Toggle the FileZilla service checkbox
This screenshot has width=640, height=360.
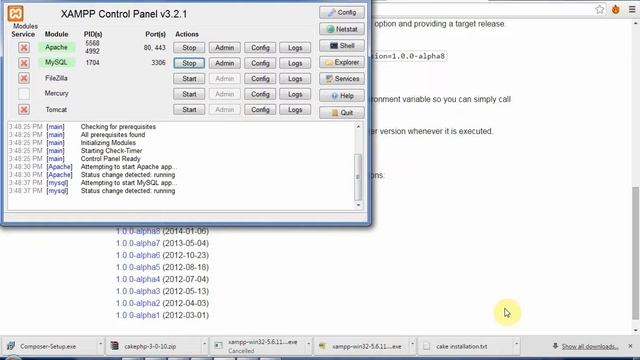(x=24, y=78)
